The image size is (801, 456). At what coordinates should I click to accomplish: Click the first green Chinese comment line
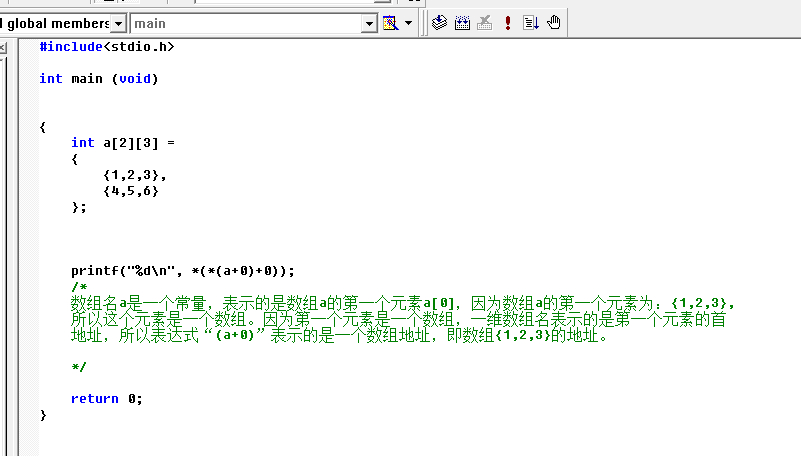click(x=403, y=303)
